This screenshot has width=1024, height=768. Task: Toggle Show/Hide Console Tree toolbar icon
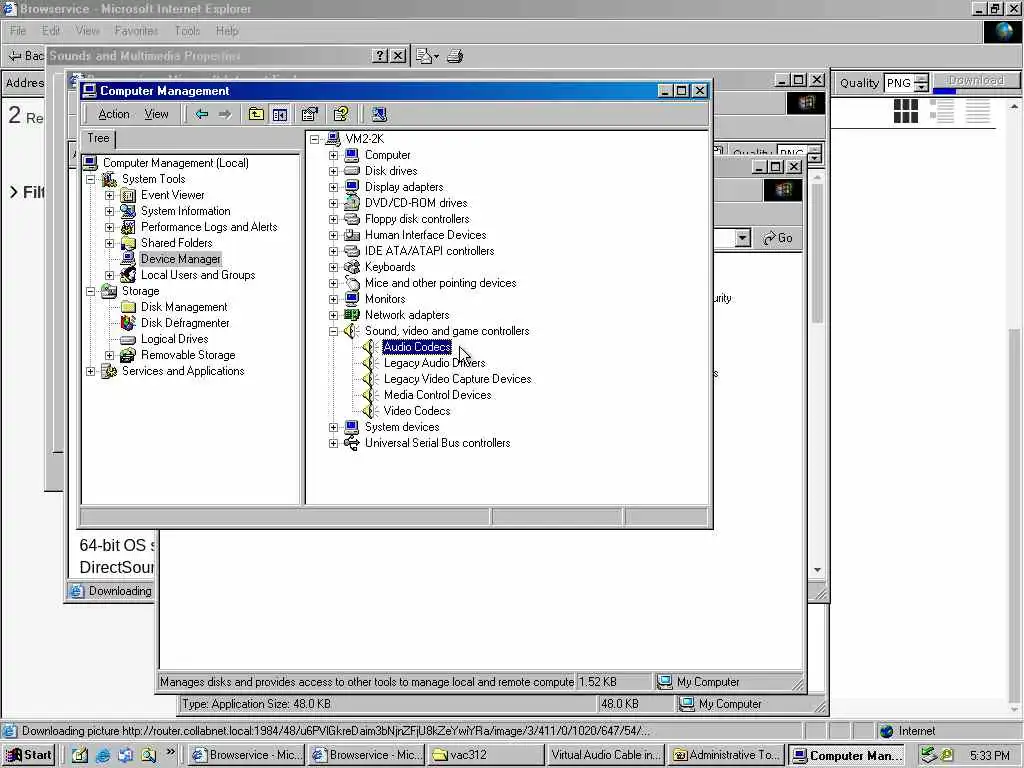pyautogui.click(x=280, y=114)
